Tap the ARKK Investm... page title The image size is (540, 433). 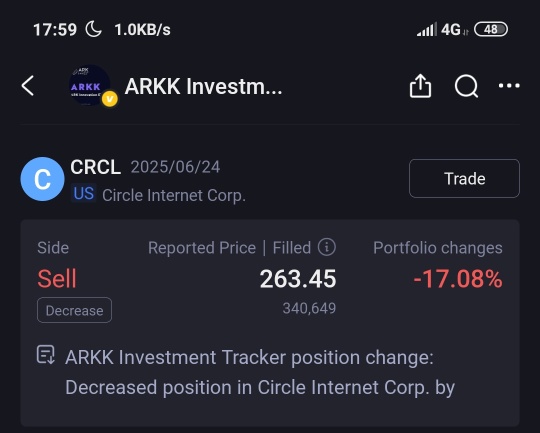pos(203,86)
